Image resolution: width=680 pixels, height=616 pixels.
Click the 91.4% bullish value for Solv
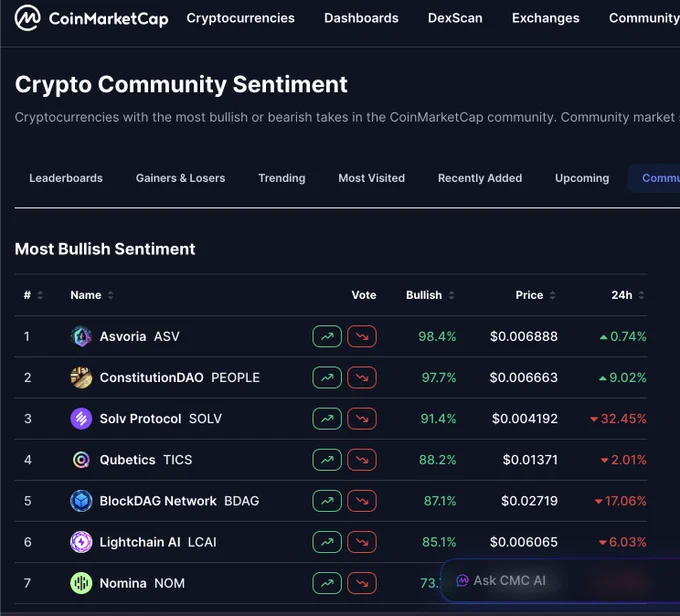[438, 419]
